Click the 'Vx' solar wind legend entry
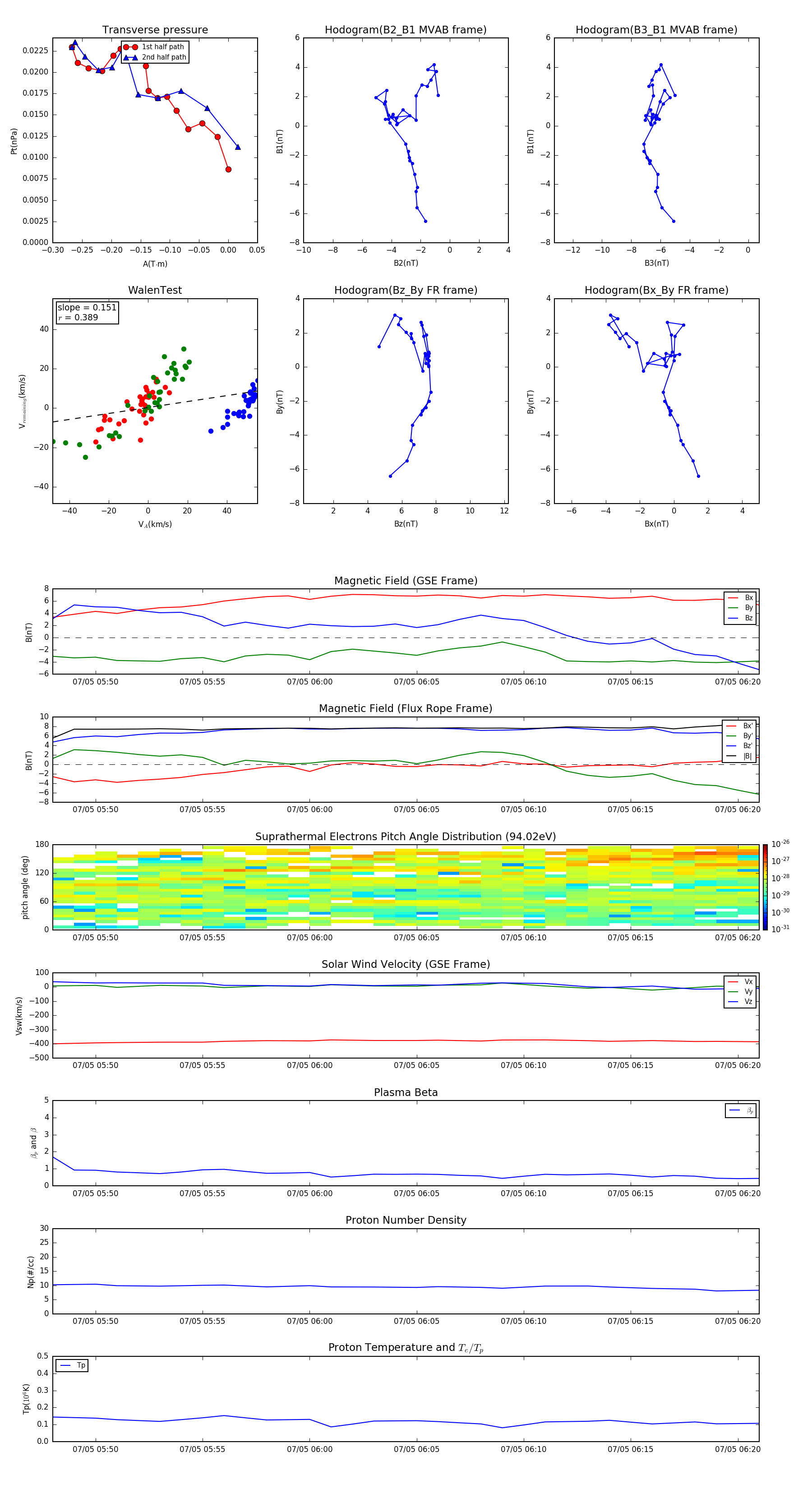This screenshot has width=812, height=1489. click(741, 981)
